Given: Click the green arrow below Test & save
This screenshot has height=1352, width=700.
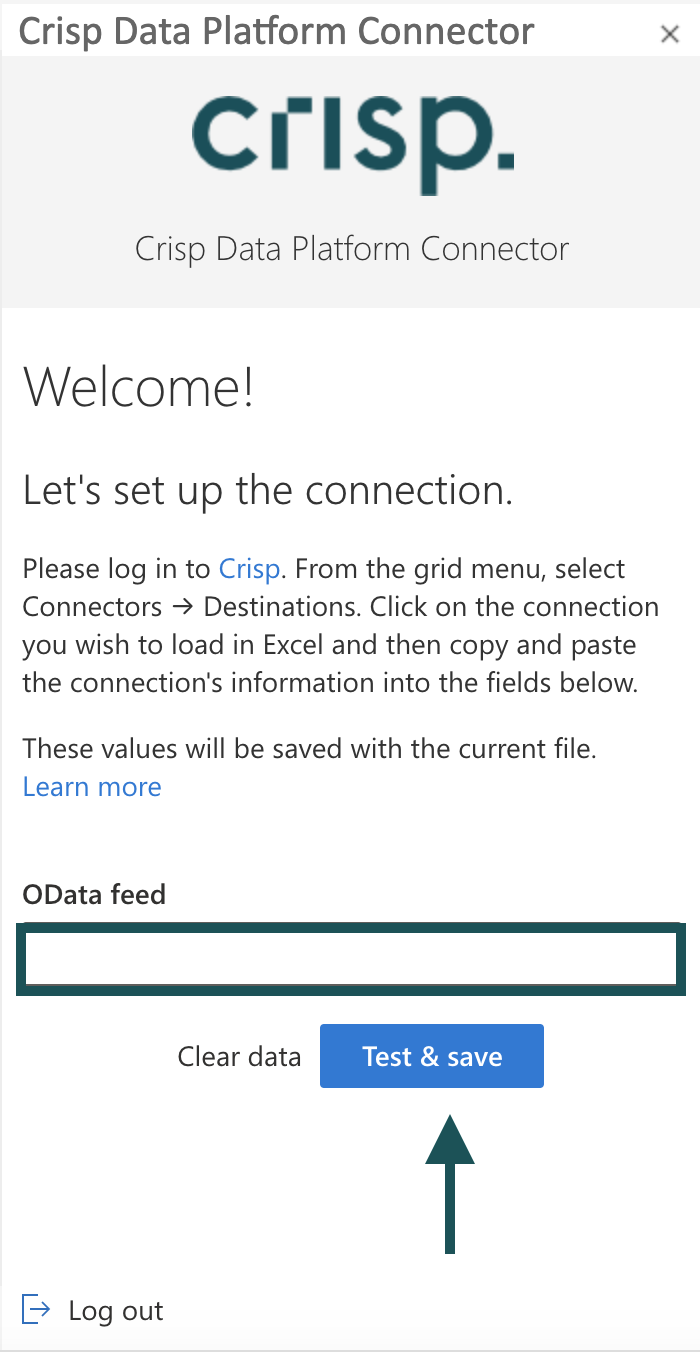Looking at the screenshot, I should 450,1185.
